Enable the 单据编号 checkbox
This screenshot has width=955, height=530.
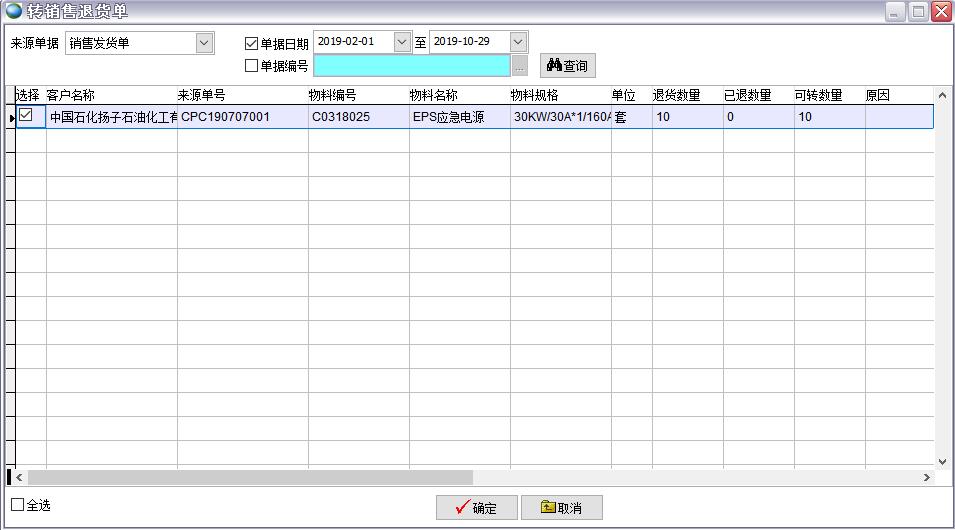pyautogui.click(x=252, y=66)
